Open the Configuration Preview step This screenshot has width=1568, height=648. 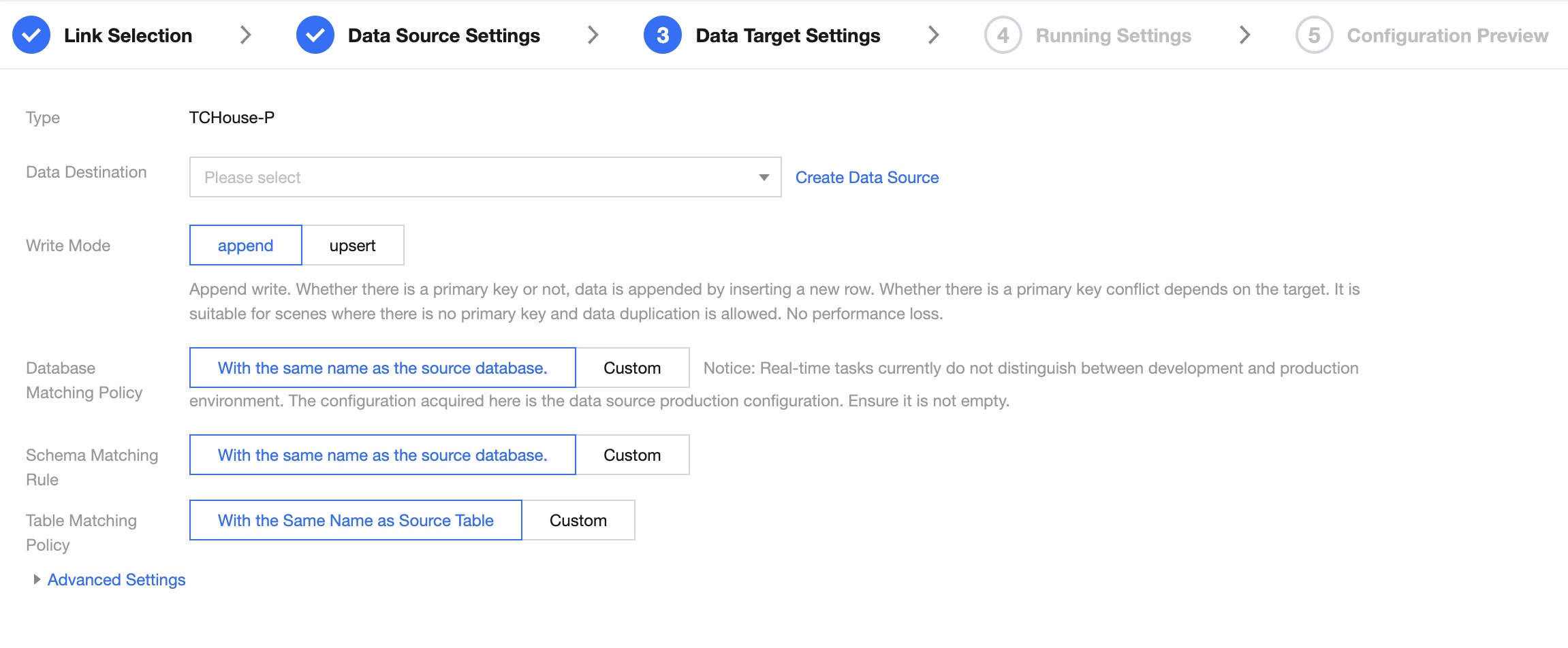1447,35
